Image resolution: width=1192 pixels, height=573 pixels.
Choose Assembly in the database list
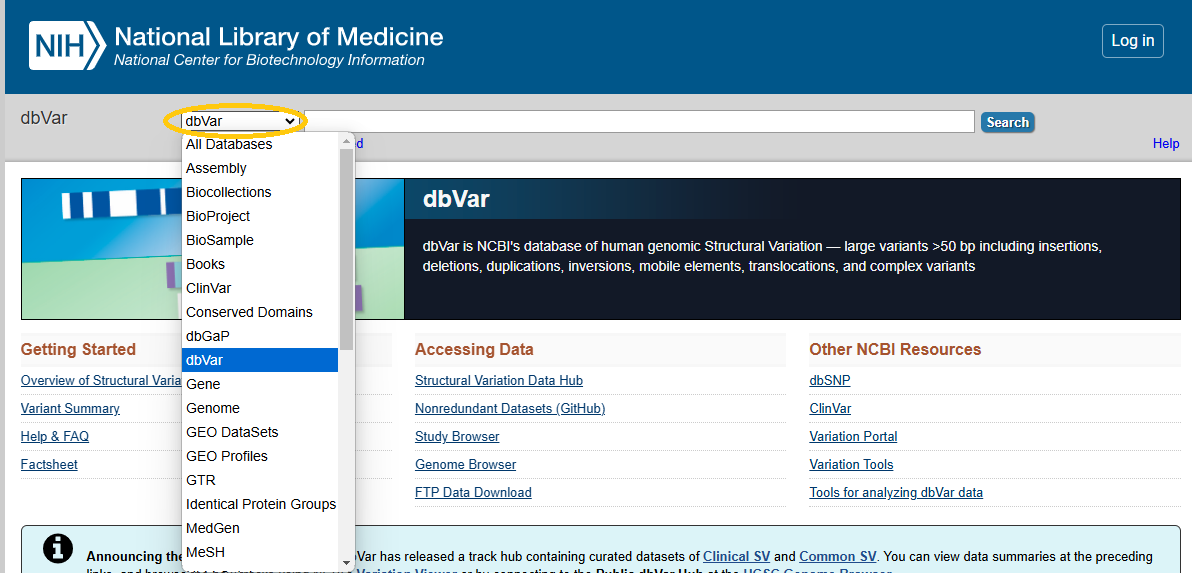(260, 168)
